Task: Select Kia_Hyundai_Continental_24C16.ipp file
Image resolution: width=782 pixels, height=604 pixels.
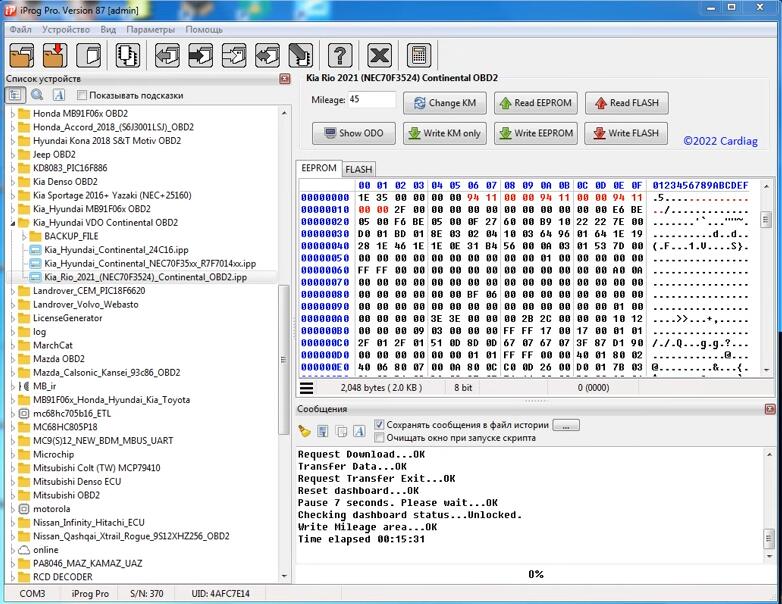Action: coord(116,250)
